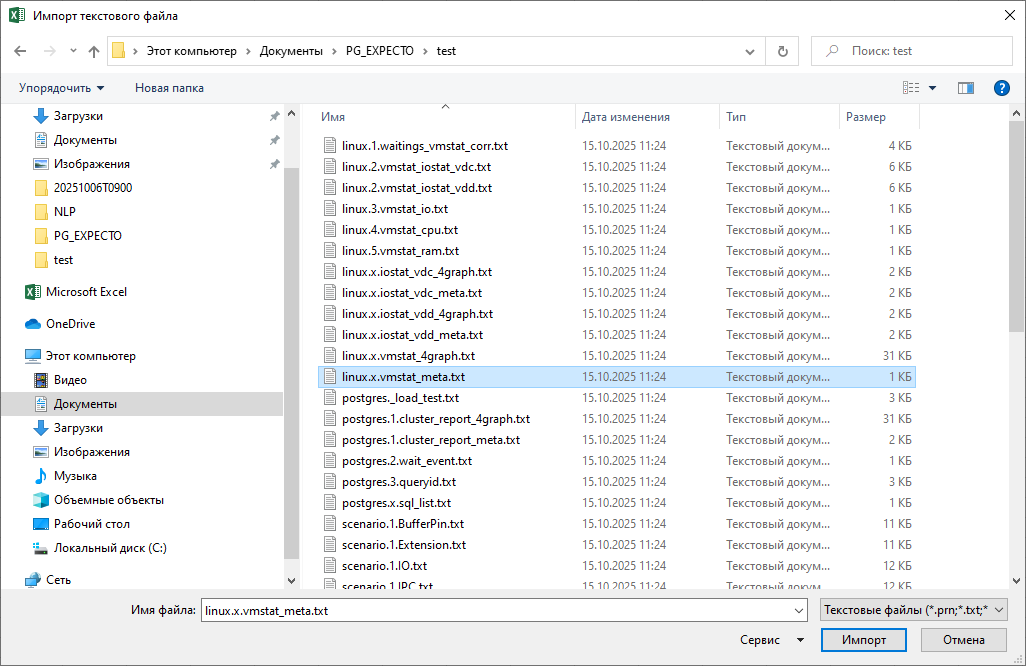The height and width of the screenshot is (666, 1026).
Task: Select Документы in the address breadcrumb
Action: point(291,51)
